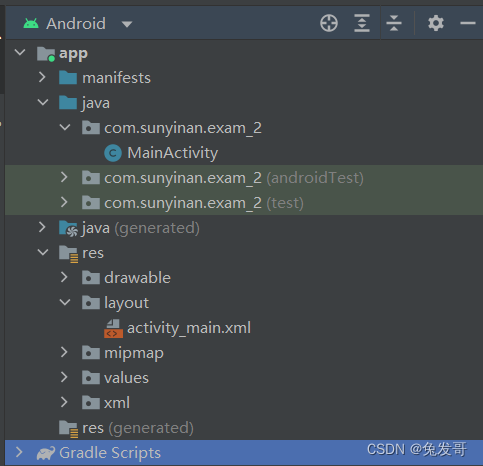483x466 pixels.
Task: Select the 'manifests' label
Action: [x=116, y=78]
